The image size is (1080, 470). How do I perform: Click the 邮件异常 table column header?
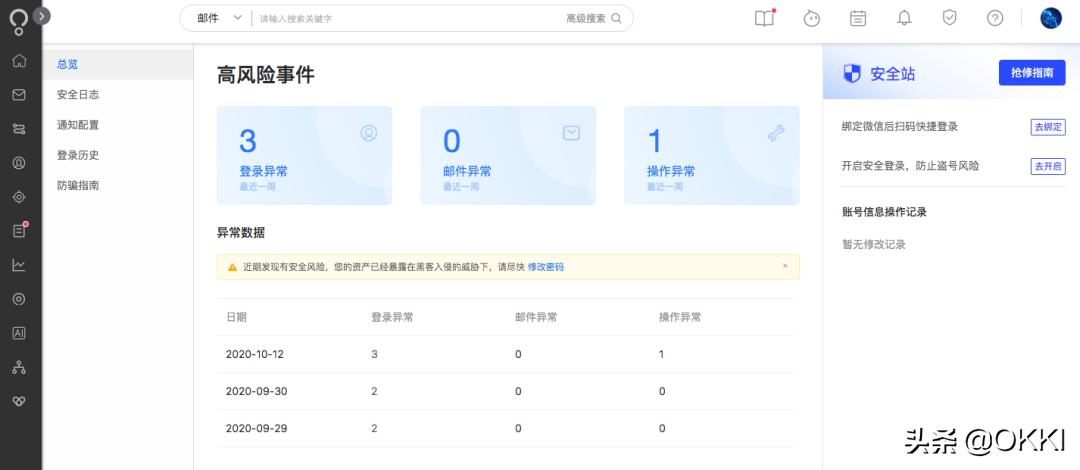click(x=537, y=317)
